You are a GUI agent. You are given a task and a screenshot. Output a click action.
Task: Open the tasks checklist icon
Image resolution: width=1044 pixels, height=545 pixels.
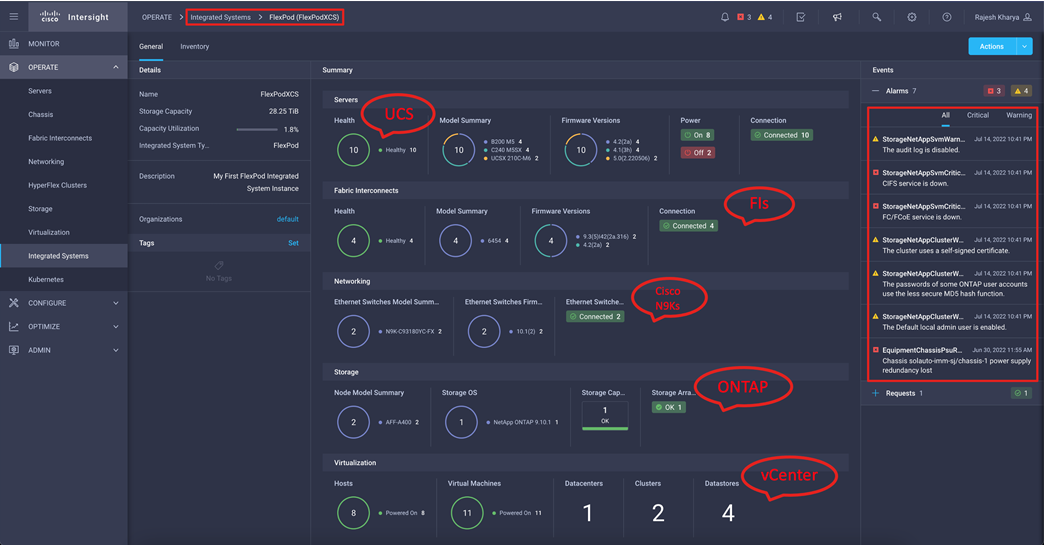(801, 17)
